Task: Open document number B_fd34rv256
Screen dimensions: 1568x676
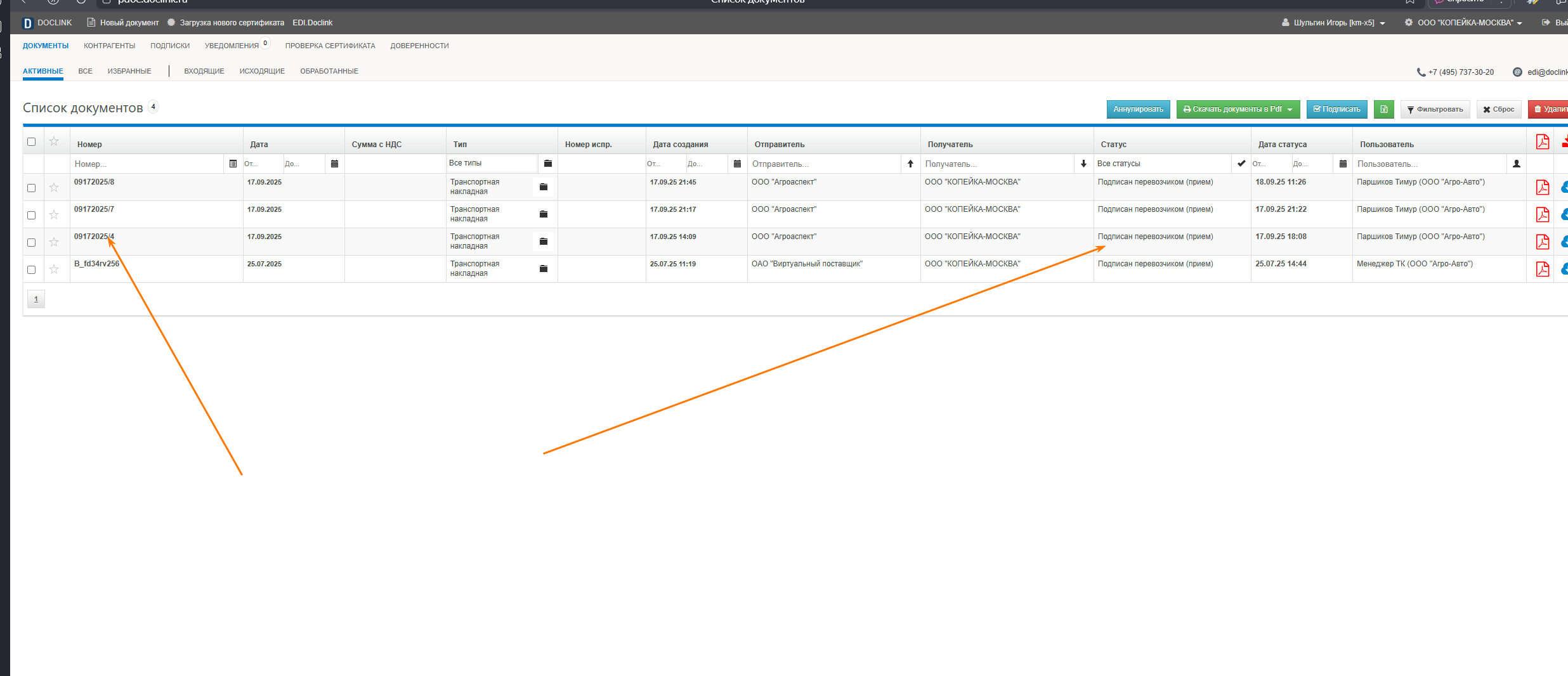Action: click(x=96, y=264)
